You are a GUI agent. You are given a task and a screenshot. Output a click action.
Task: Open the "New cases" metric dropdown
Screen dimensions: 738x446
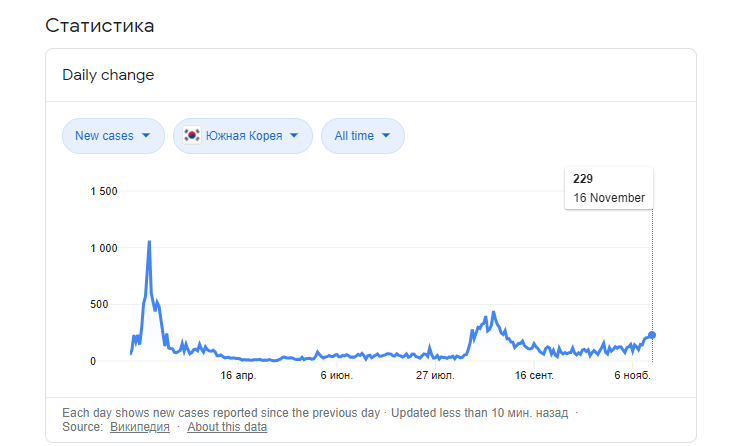point(112,136)
